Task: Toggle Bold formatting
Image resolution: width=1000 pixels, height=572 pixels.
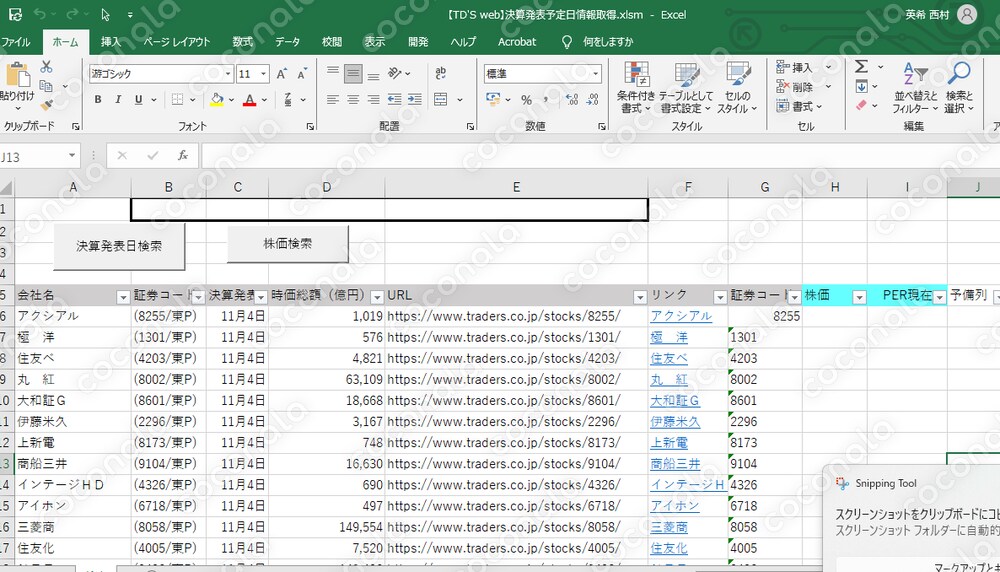Action: [98, 99]
